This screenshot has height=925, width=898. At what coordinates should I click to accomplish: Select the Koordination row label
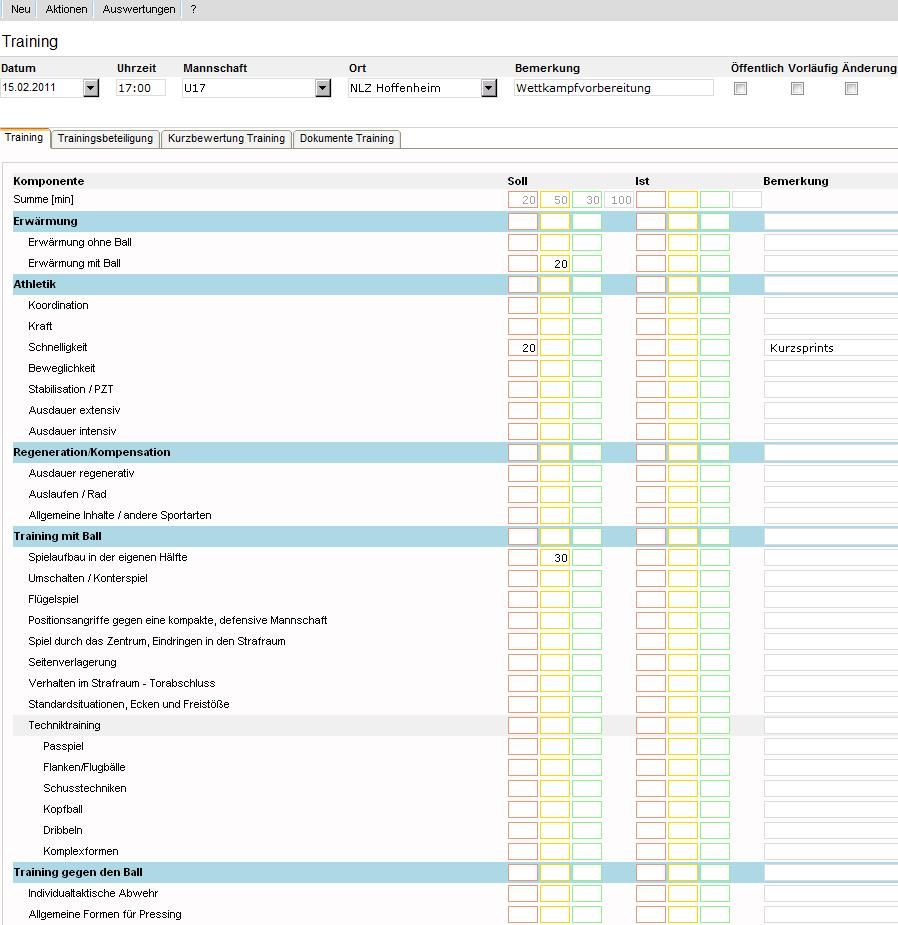[58, 306]
